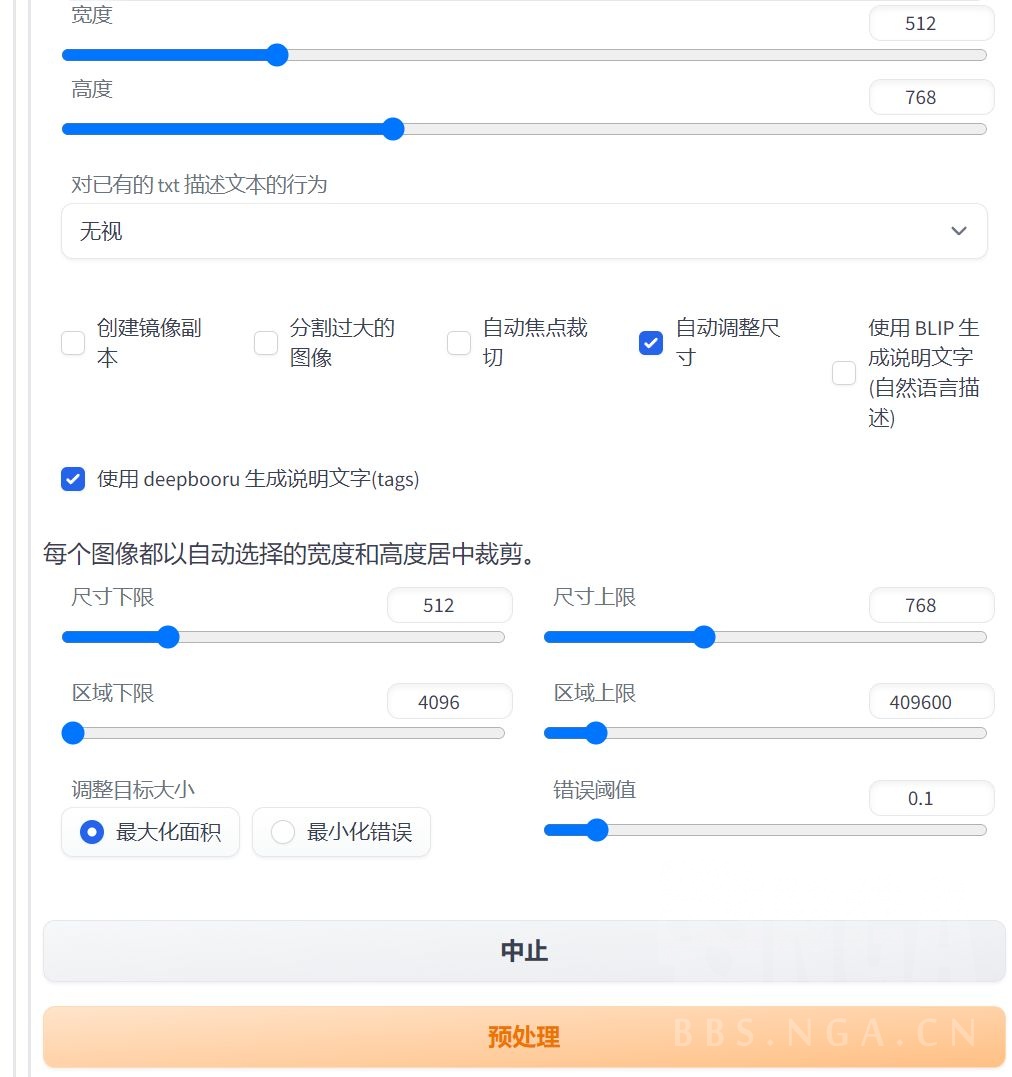Click the 区域上限 field showing 409600
Screen dimensions: 1012x1077
pyautogui.click(x=931, y=701)
